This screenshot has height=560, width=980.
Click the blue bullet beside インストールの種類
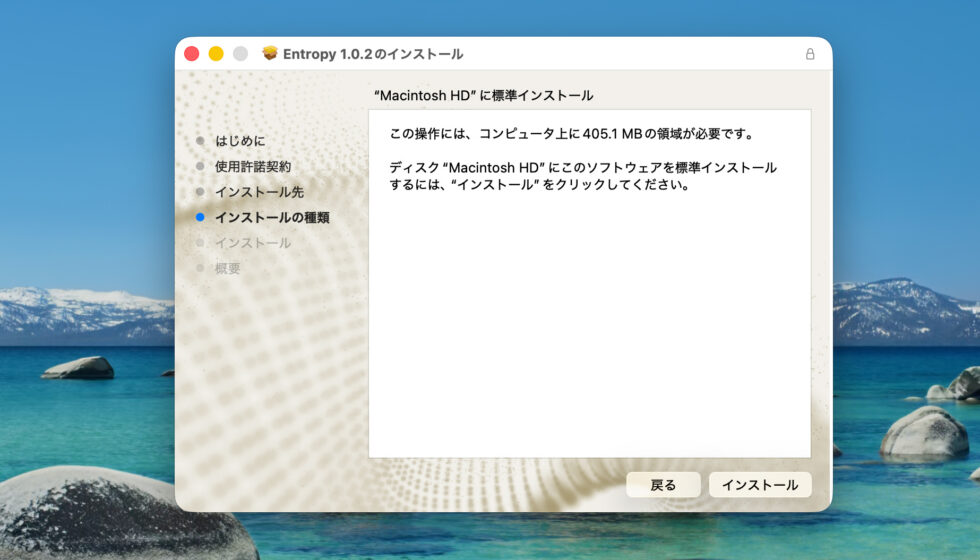(200, 218)
